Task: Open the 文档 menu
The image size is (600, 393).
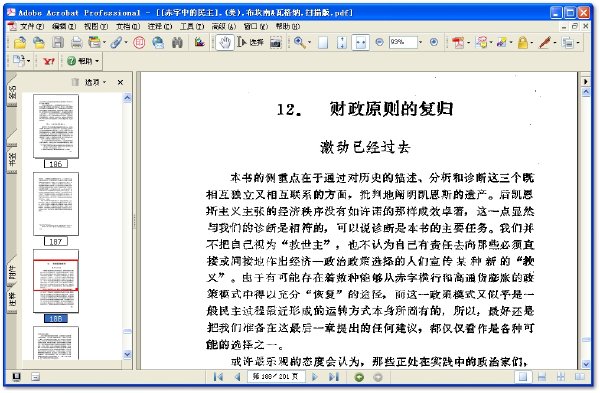Action: click(x=128, y=26)
